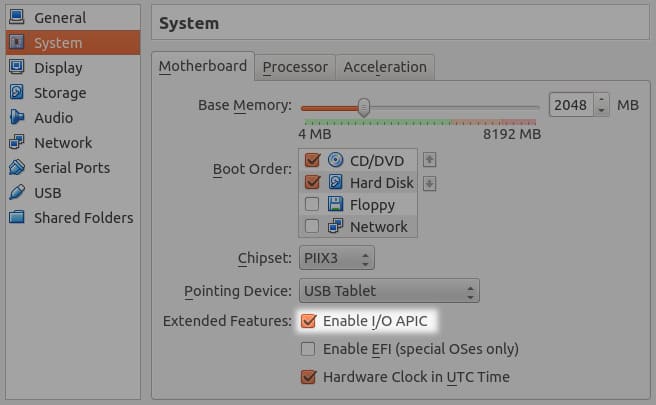Select the Display monitor icon in sidebar
The width and height of the screenshot is (656, 405).
click(17, 68)
